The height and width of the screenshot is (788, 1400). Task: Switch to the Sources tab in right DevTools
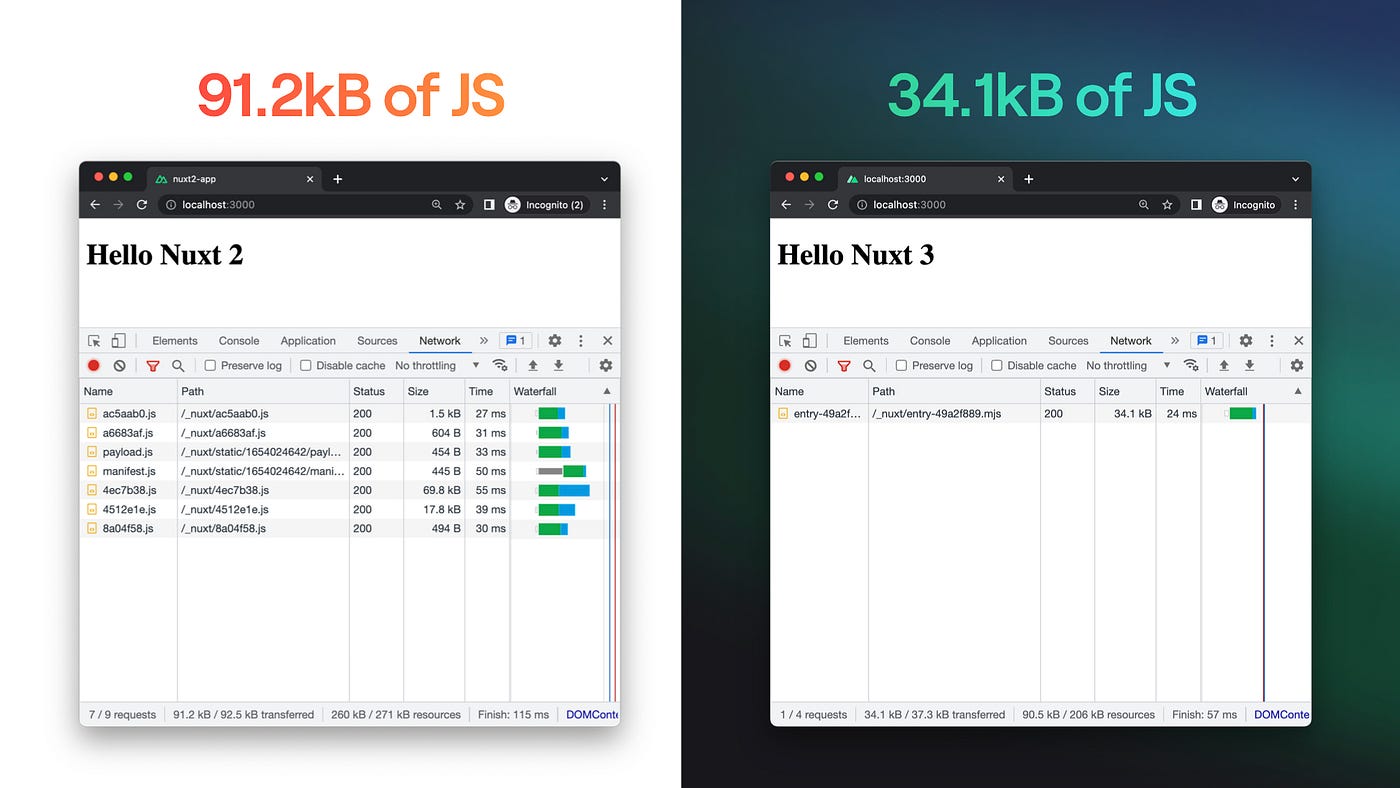(1068, 340)
